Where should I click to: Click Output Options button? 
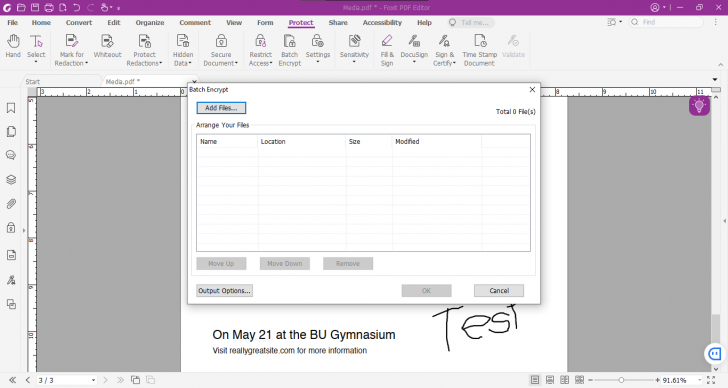click(224, 291)
